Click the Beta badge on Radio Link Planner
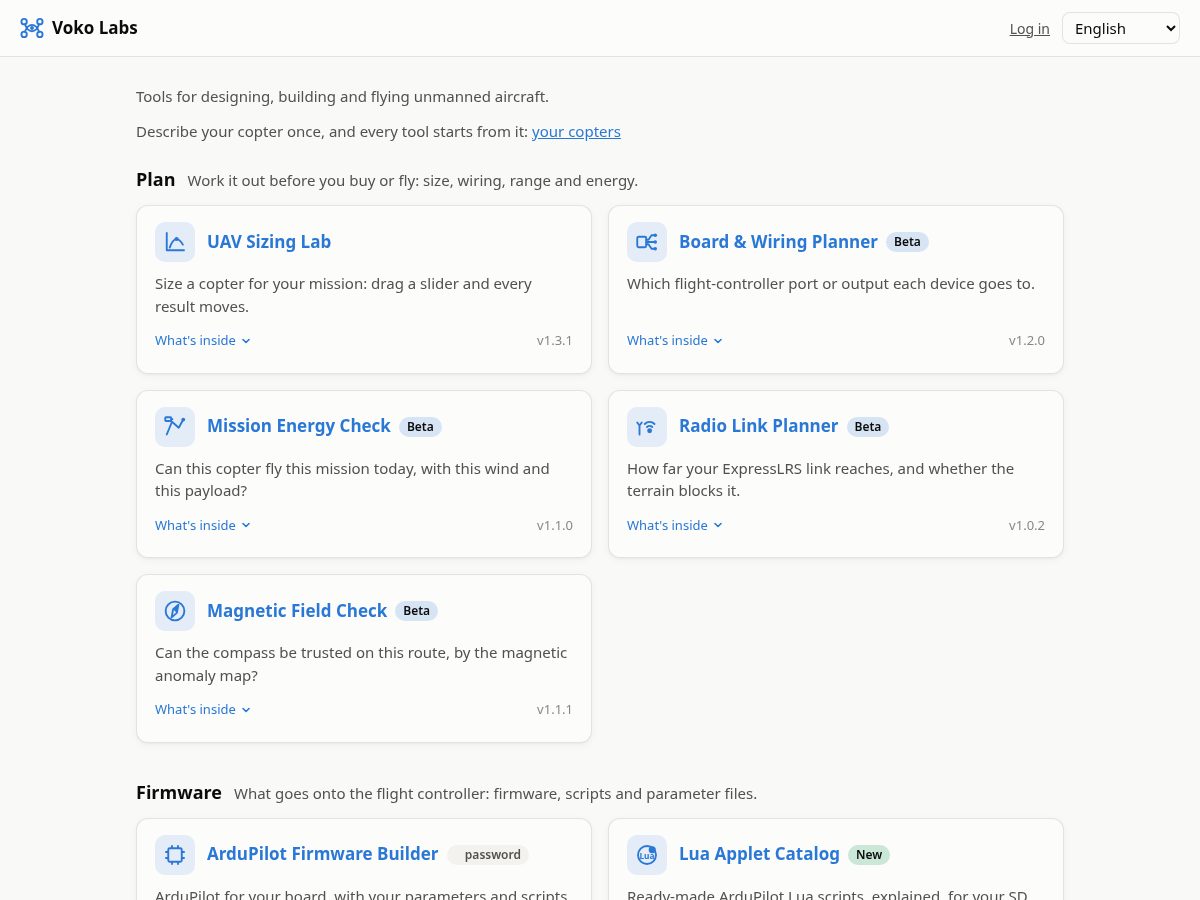The width and height of the screenshot is (1200, 900). click(x=868, y=427)
